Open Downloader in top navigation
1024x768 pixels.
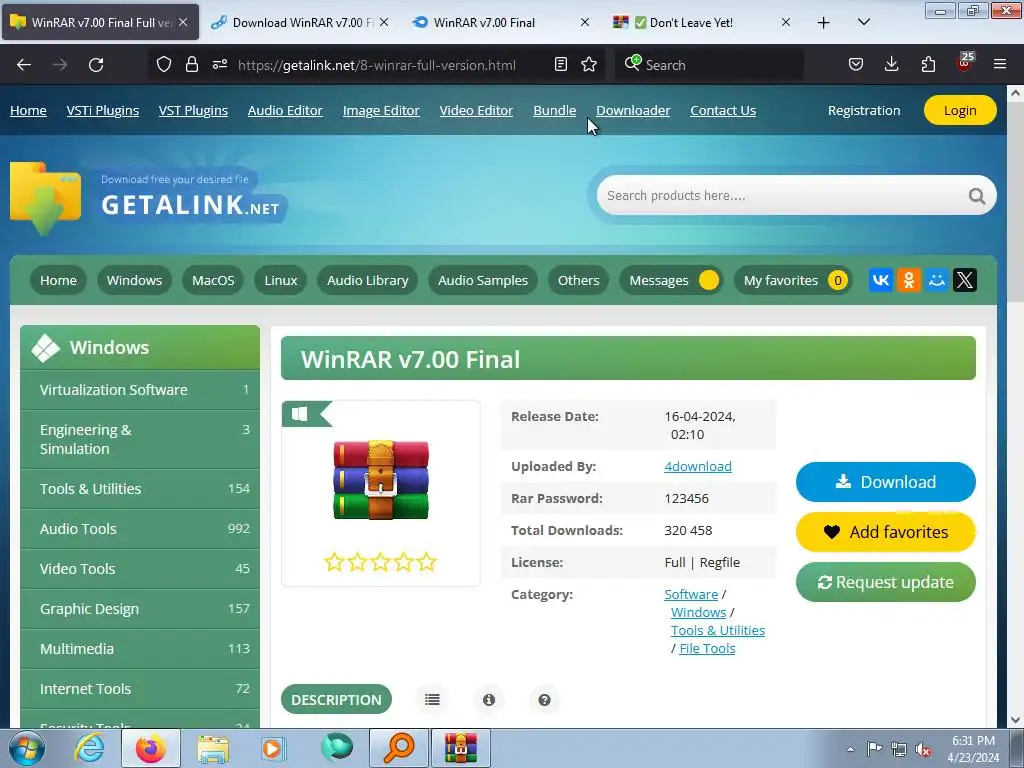[633, 110]
